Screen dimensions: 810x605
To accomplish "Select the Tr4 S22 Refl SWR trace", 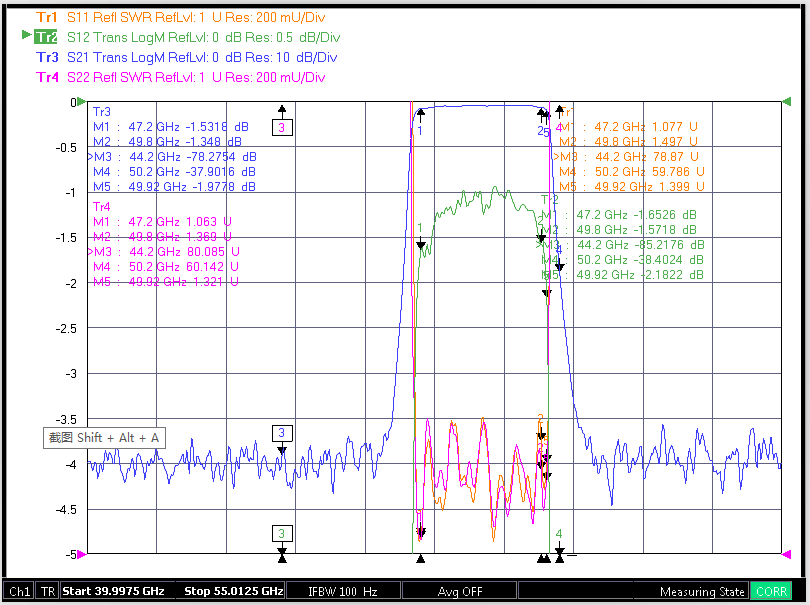I will (x=180, y=77).
